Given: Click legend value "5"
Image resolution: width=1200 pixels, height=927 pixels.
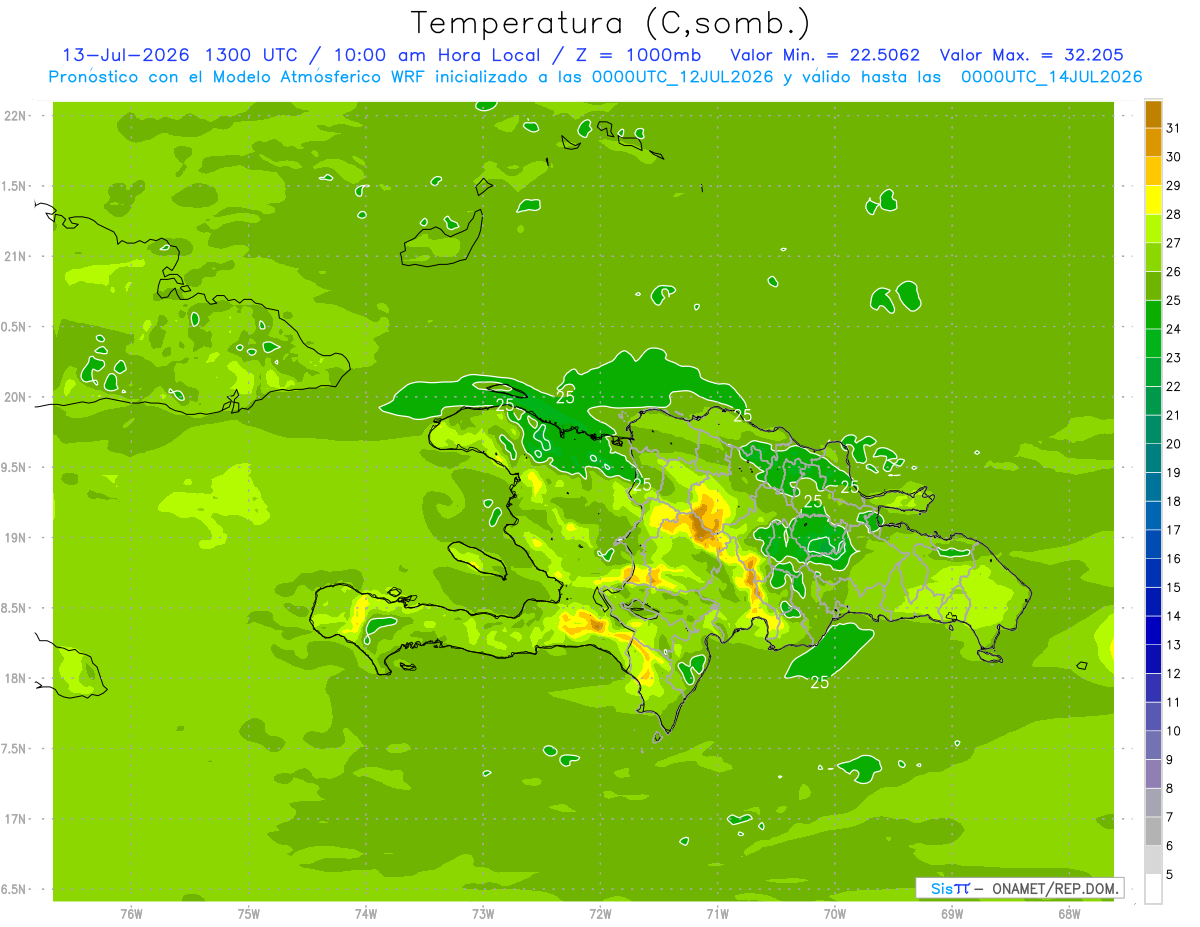Looking at the screenshot, I should pos(1171,875).
